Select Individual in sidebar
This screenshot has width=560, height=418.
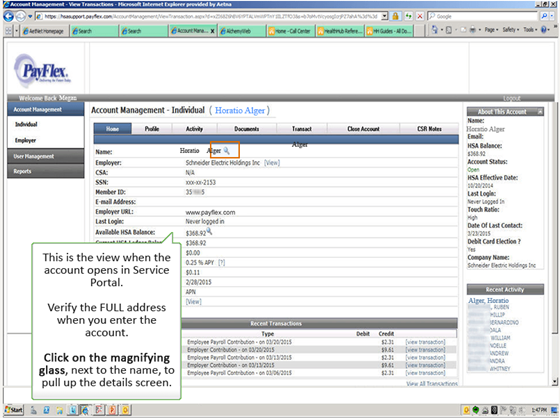coord(26,124)
